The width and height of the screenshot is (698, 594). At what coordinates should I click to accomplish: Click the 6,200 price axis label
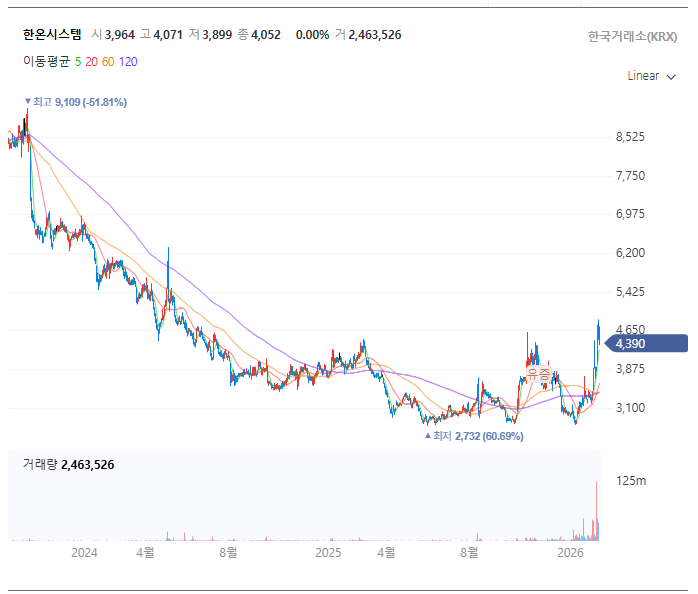(630, 252)
